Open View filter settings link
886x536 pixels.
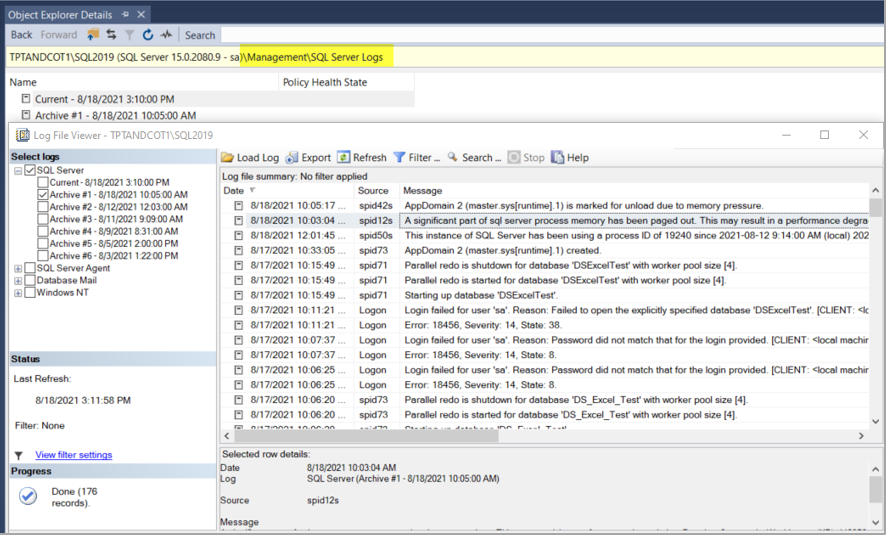click(x=73, y=455)
